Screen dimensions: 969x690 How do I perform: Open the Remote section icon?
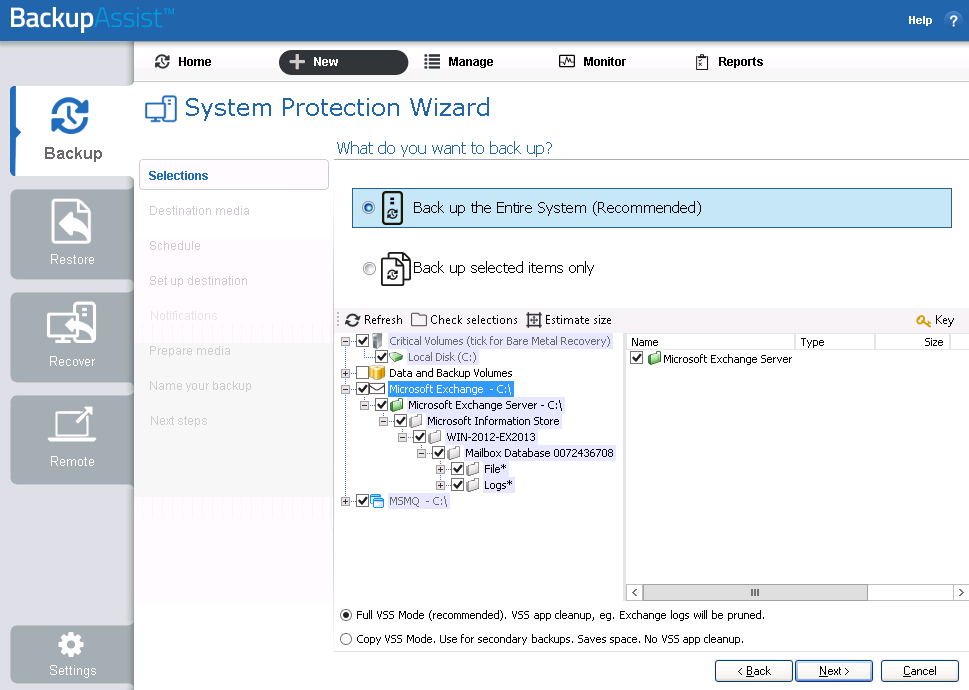coord(72,424)
